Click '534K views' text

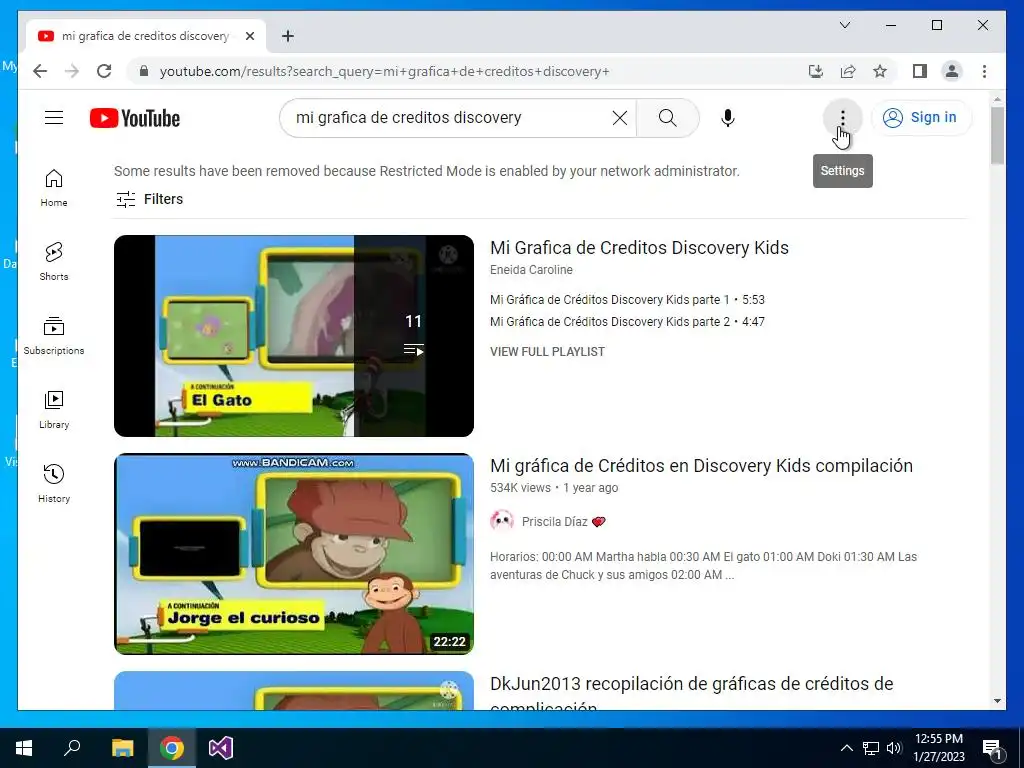click(x=520, y=488)
